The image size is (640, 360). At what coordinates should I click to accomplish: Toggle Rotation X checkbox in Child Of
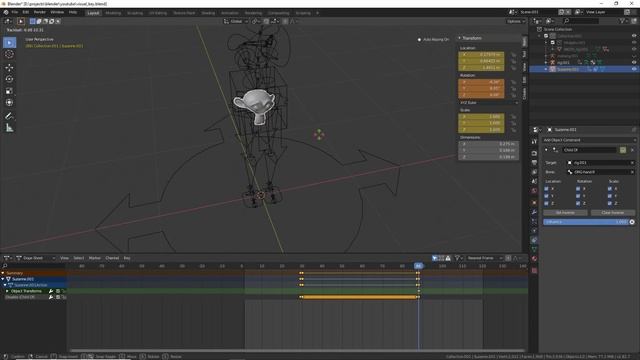point(578,189)
